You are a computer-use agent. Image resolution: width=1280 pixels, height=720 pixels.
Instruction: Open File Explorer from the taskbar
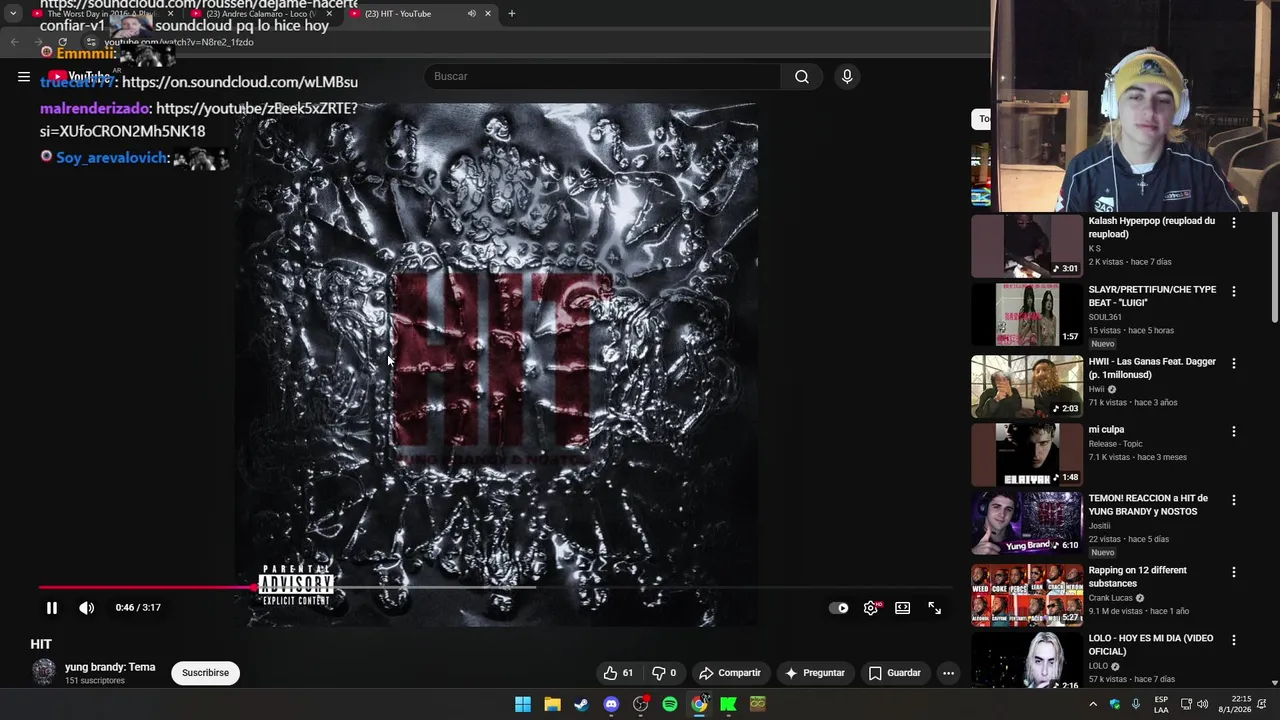pyautogui.click(x=552, y=704)
